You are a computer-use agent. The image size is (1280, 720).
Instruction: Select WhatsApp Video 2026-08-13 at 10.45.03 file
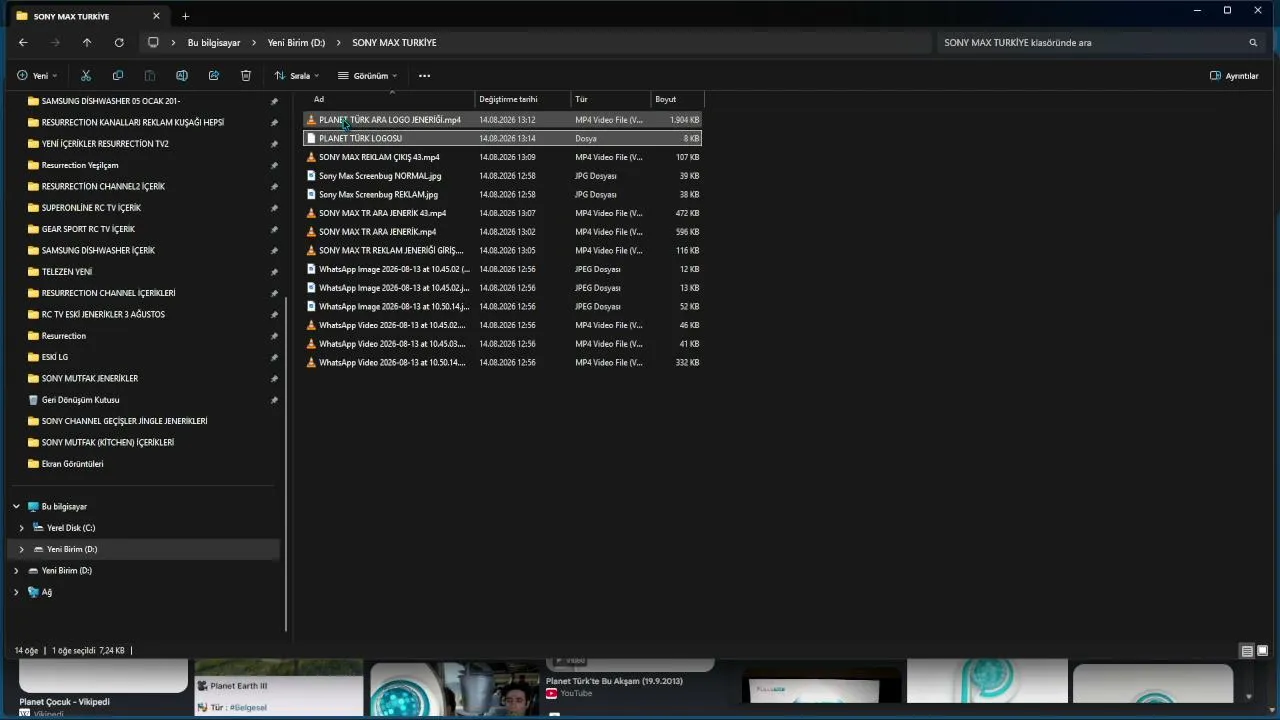(x=503, y=344)
